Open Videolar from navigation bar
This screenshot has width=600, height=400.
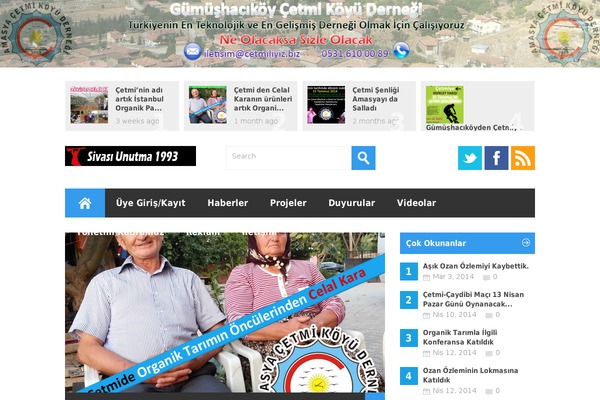pos(416,203)
